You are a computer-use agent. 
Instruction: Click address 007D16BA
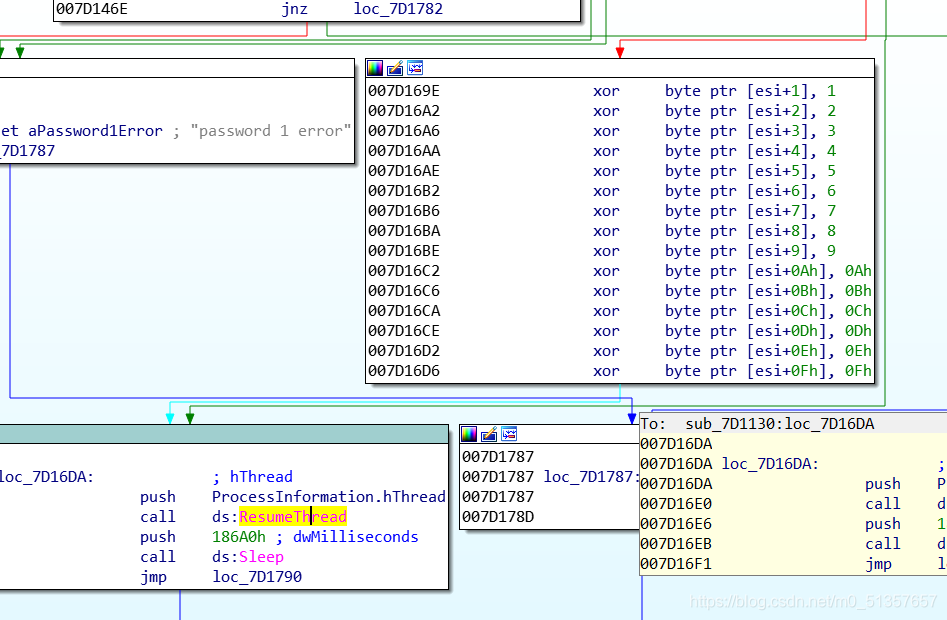coord(404,231)
